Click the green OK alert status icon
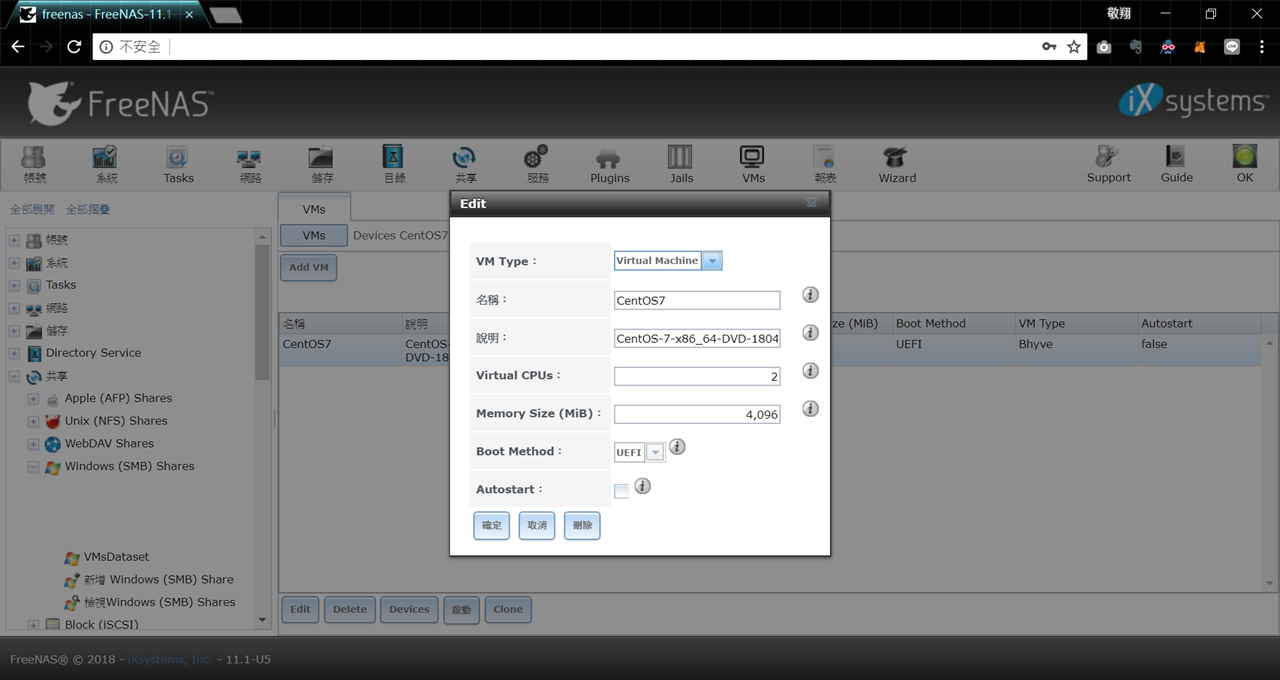 [x=1245, y=164]
